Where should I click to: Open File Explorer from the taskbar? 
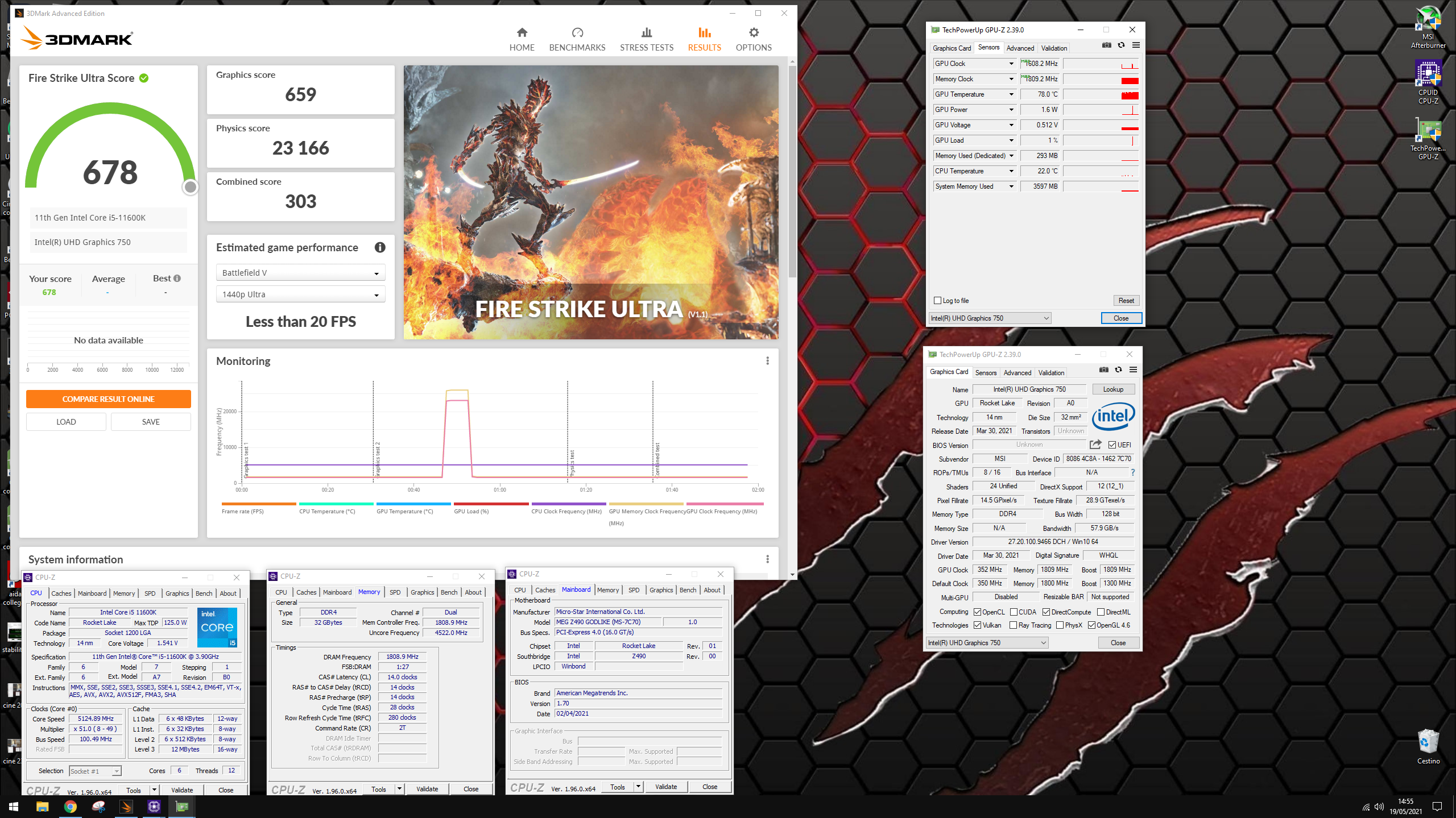[x=42, y=807]
